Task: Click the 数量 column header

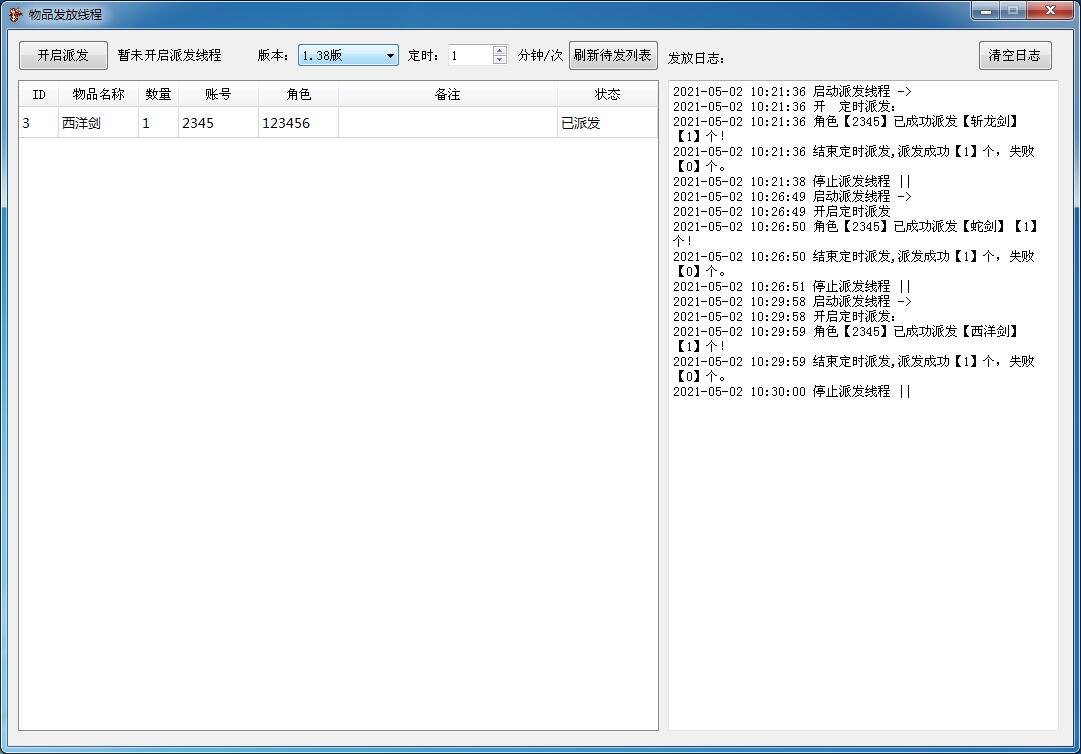Action: (159, 94)
